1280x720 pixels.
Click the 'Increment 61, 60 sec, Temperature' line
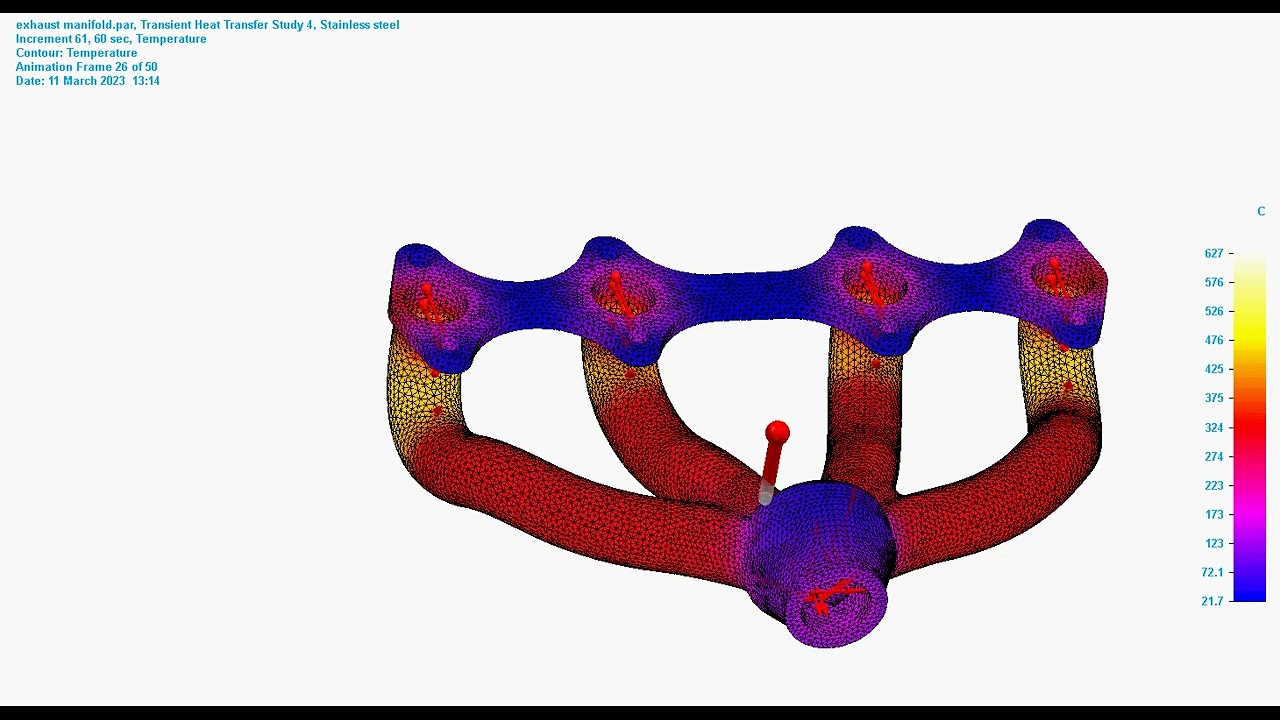click(111, 39)
